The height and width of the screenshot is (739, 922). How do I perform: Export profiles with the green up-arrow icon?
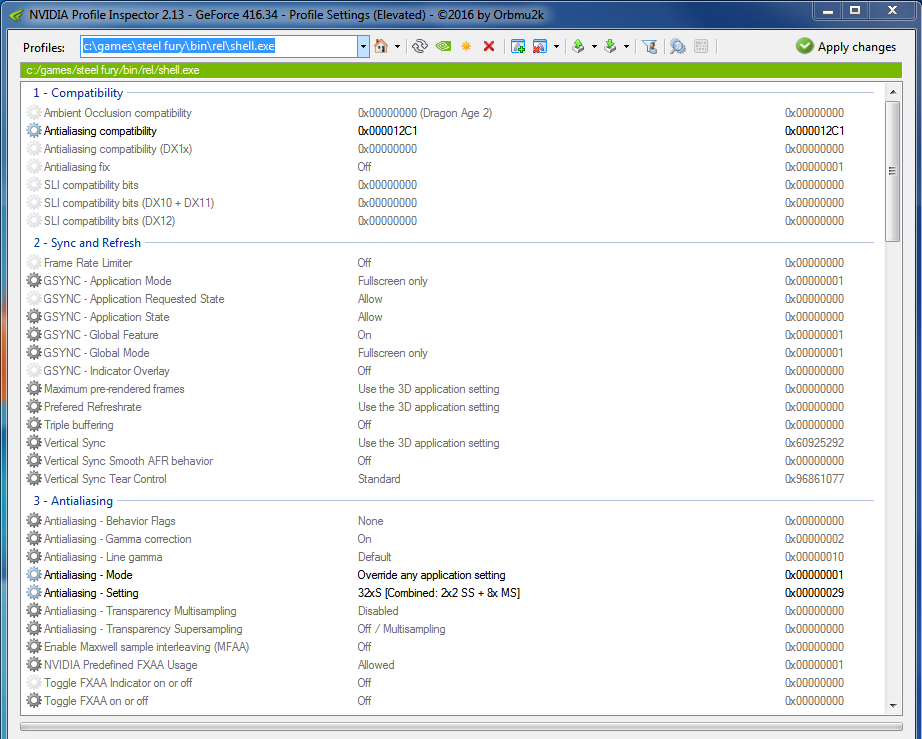click(578, 46)
